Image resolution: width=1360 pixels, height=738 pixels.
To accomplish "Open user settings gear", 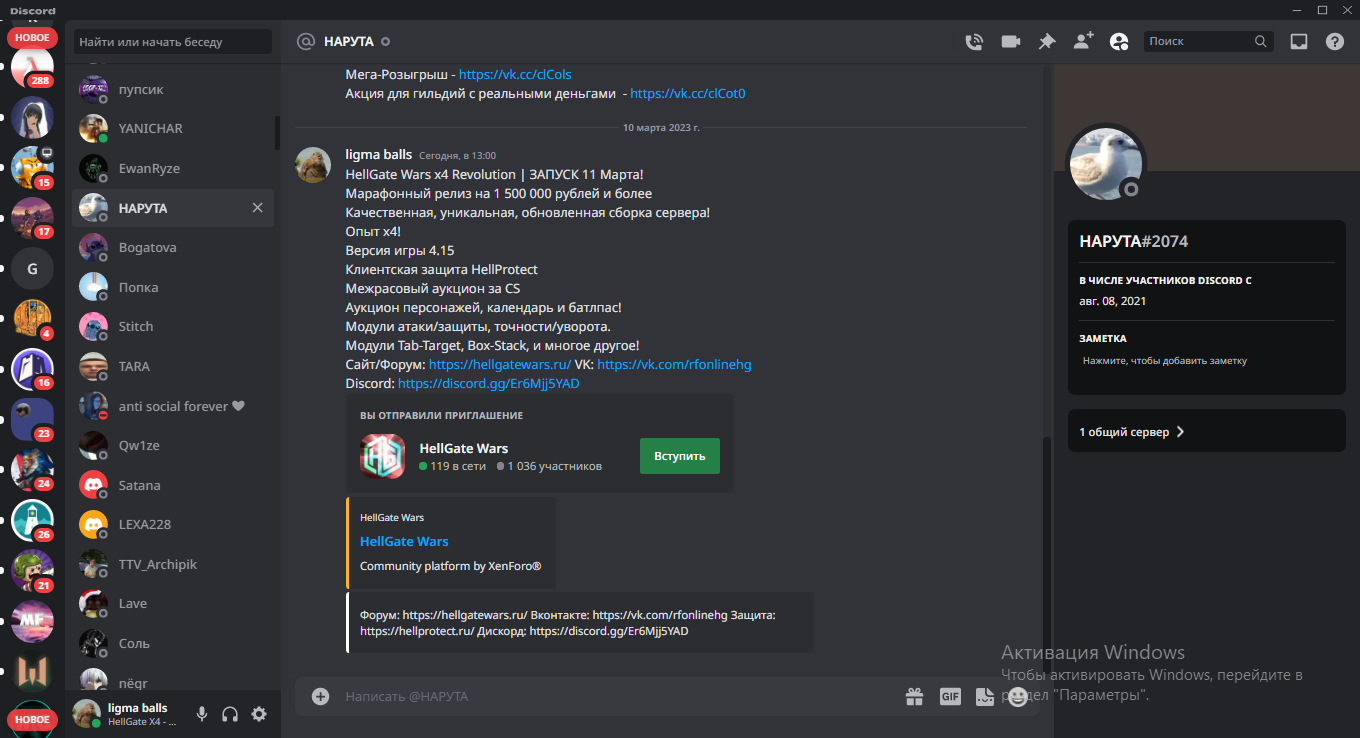I will (259, 714).
